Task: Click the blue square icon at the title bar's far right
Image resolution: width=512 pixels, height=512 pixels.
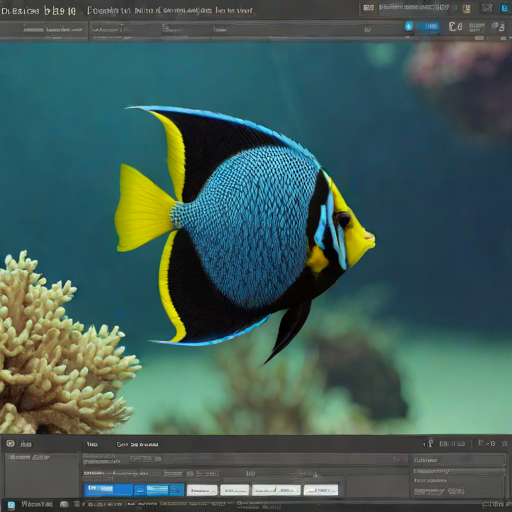Action: pos(504,8)
